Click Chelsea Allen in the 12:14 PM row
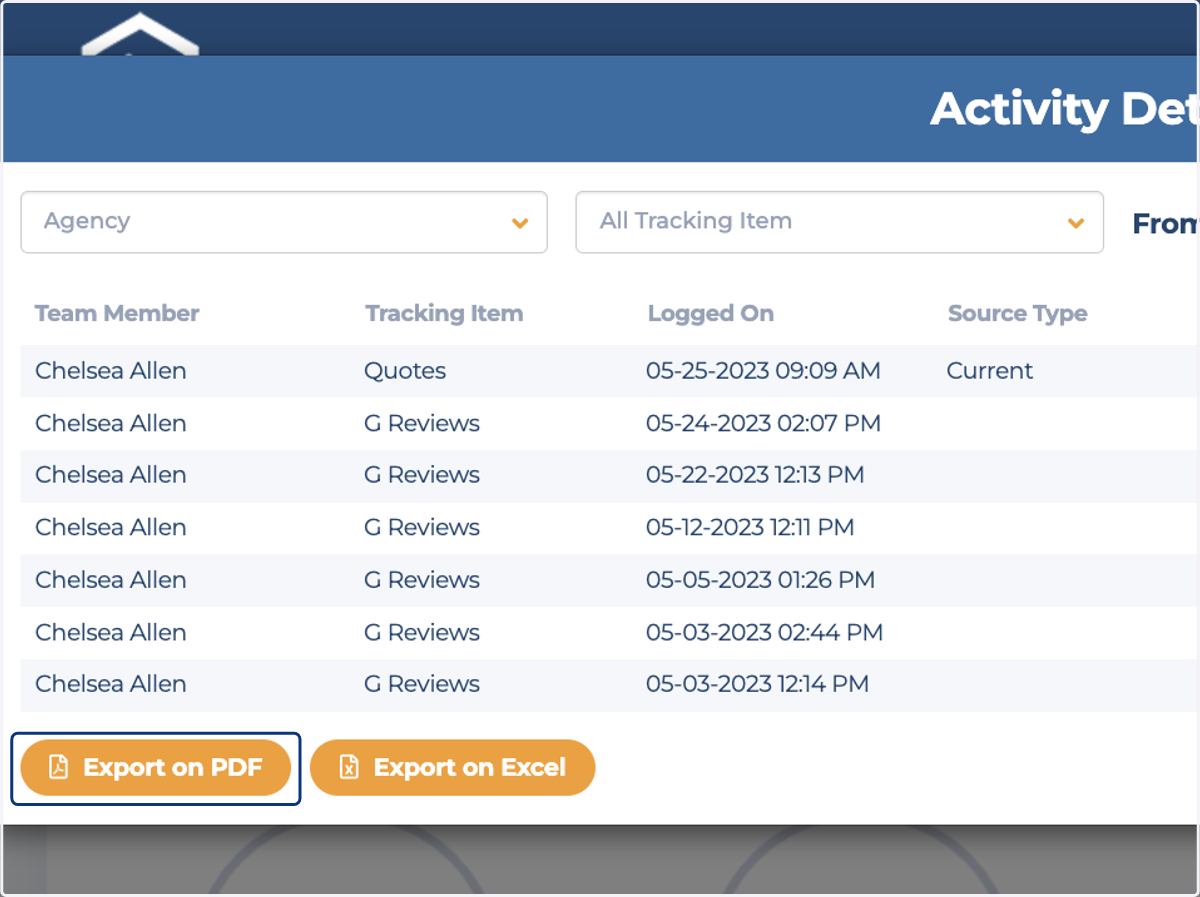 pos(111,684)
